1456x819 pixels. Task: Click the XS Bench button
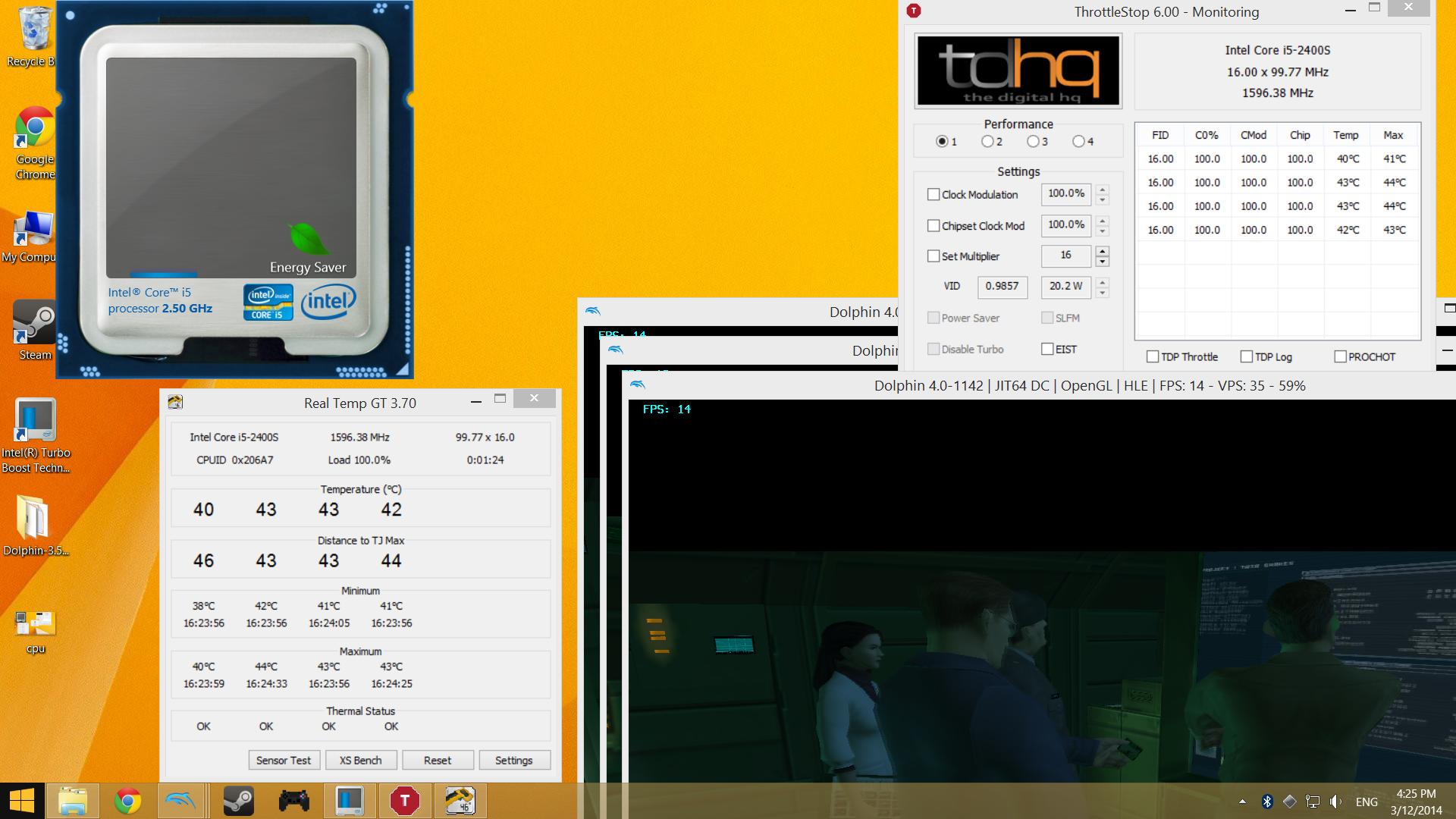pyautogui.click(x=360, y=760)
